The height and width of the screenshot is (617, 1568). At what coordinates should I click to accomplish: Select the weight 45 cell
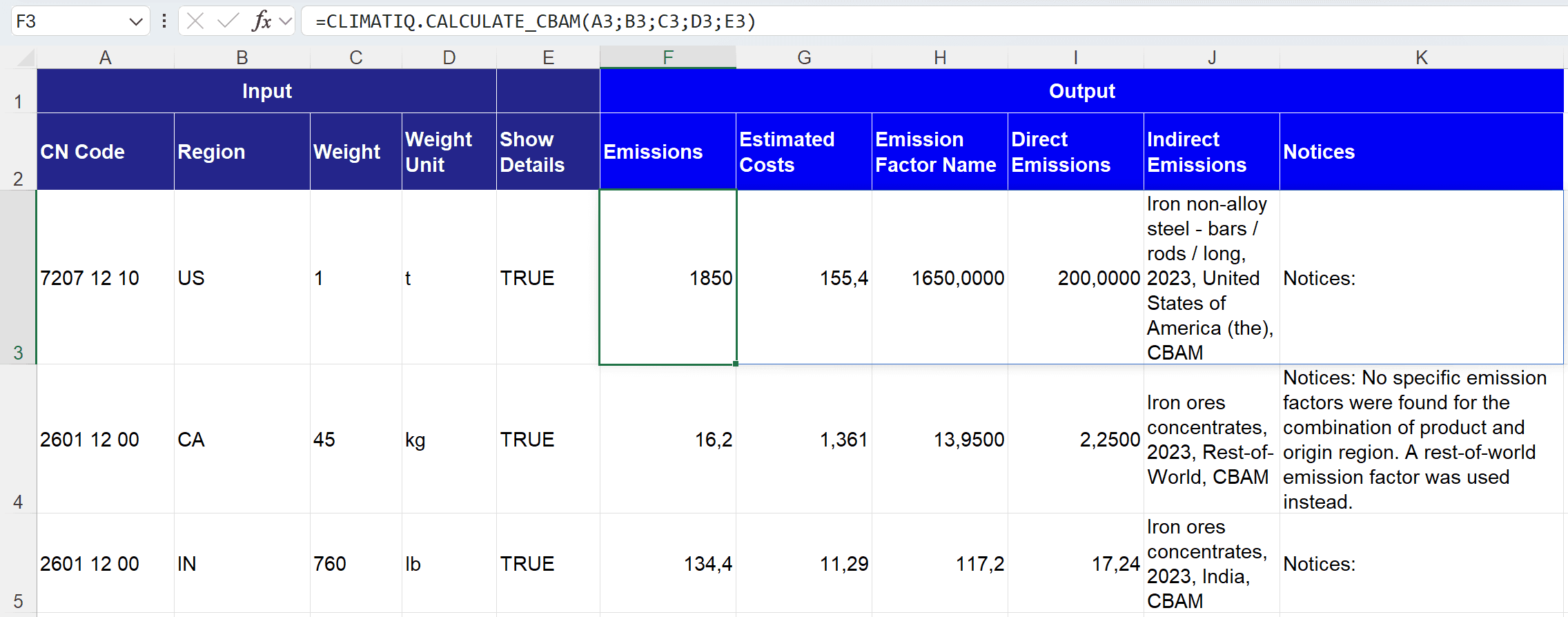[355, 439]
